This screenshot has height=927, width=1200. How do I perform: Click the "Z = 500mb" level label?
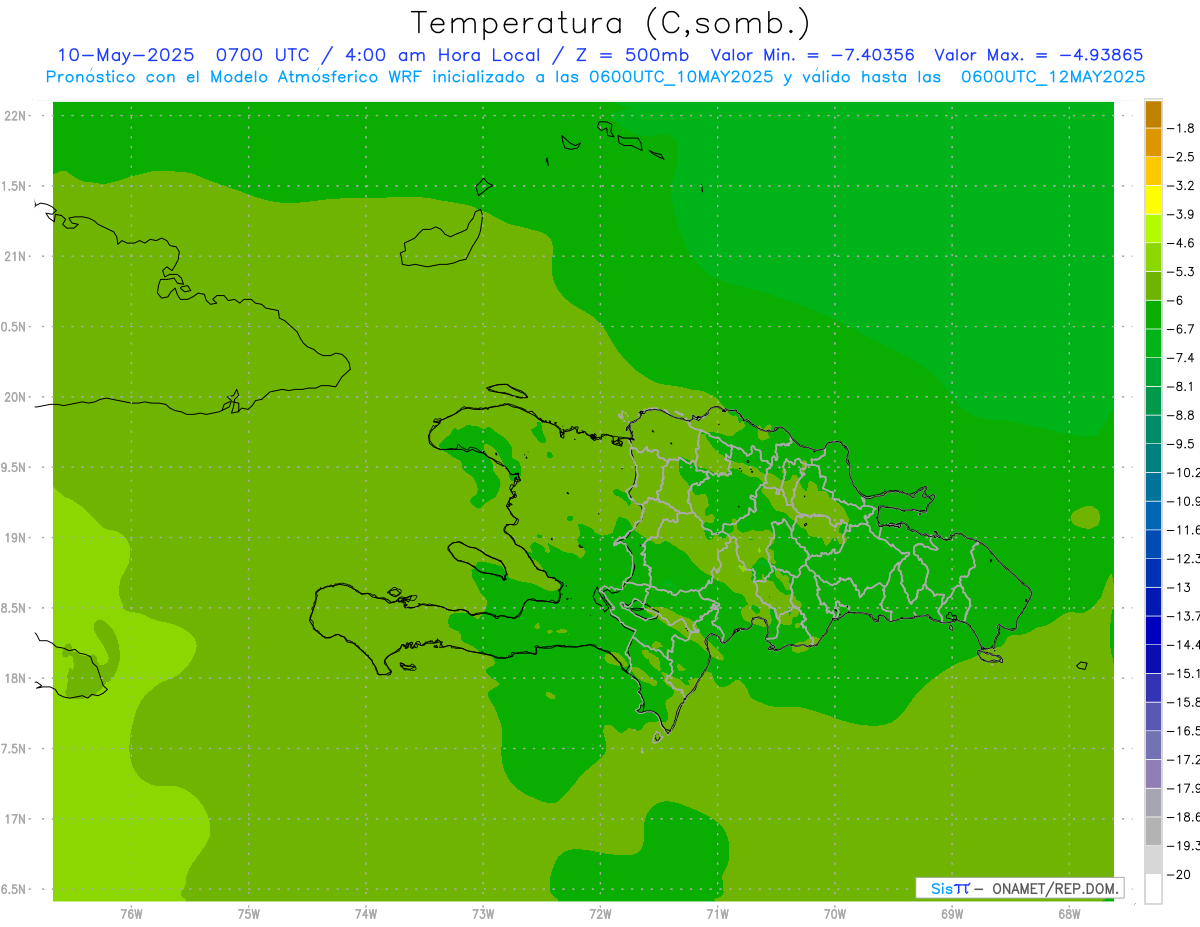pyautogui.click(x=631, y=55)
